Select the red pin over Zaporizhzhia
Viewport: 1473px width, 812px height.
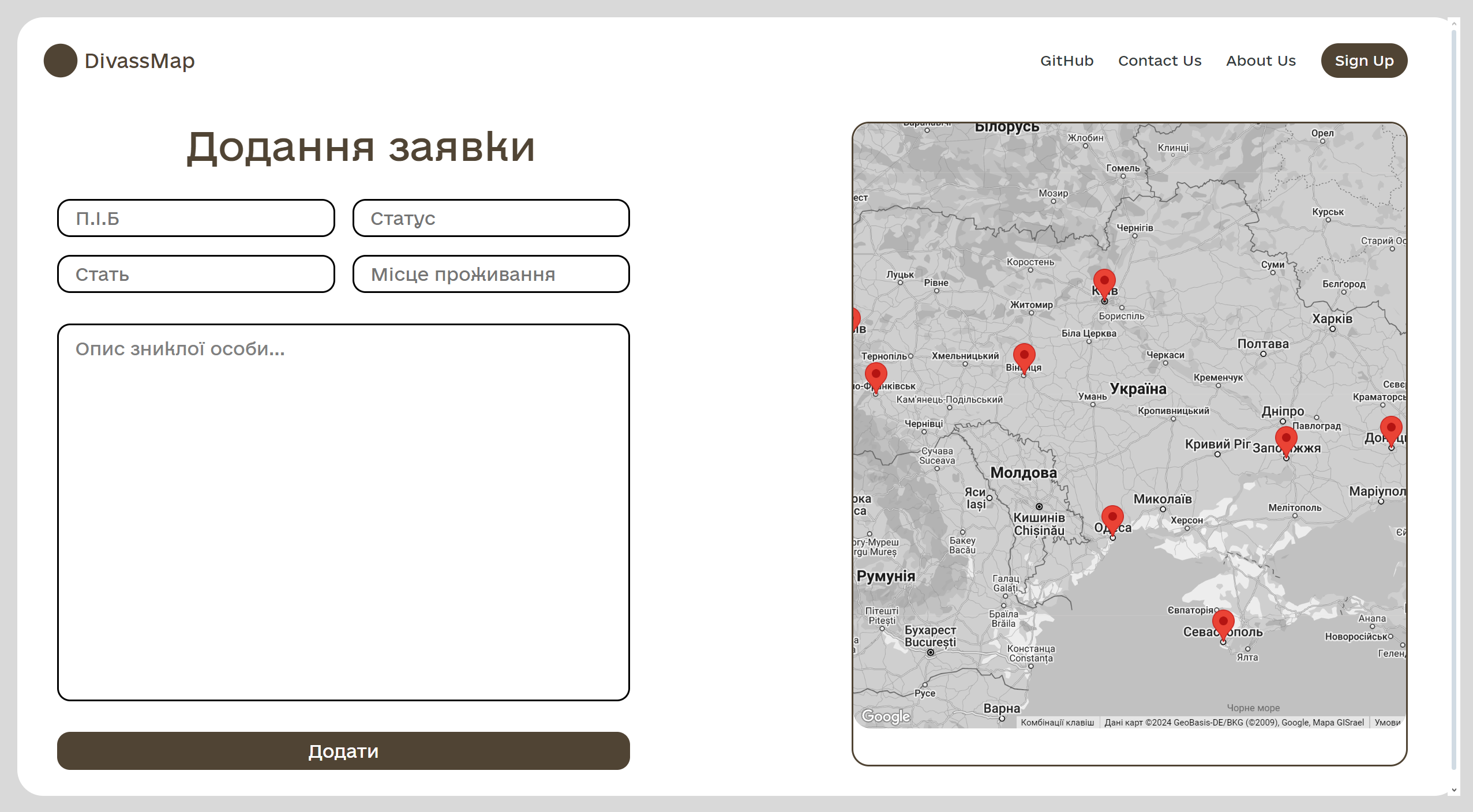pos(1285,440)
